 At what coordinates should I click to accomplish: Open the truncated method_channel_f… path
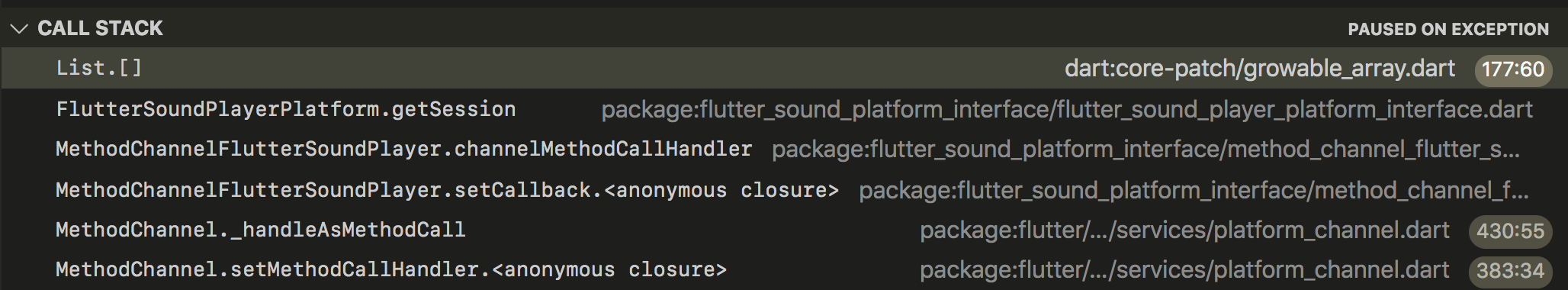tap(1194, 190)
